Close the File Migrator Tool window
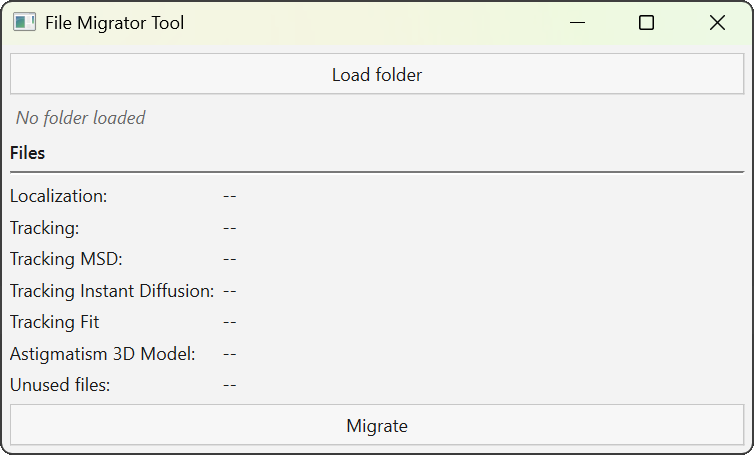Image resolution: width=754 pixels, height=455 pixels. 717,23
